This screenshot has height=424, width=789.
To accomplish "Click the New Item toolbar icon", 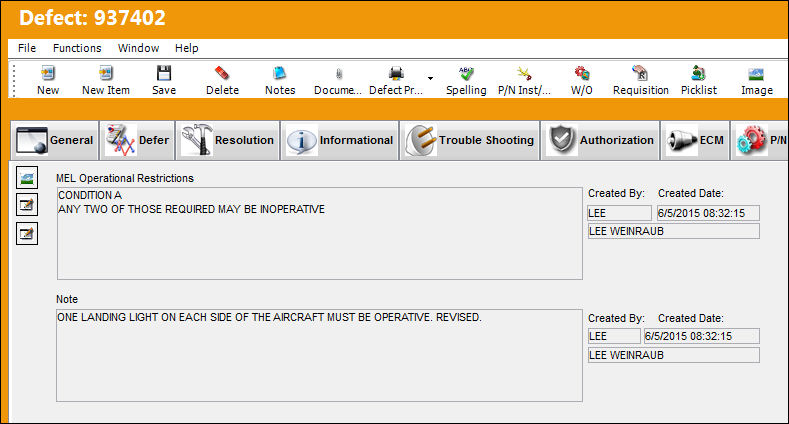I will 106,80.
